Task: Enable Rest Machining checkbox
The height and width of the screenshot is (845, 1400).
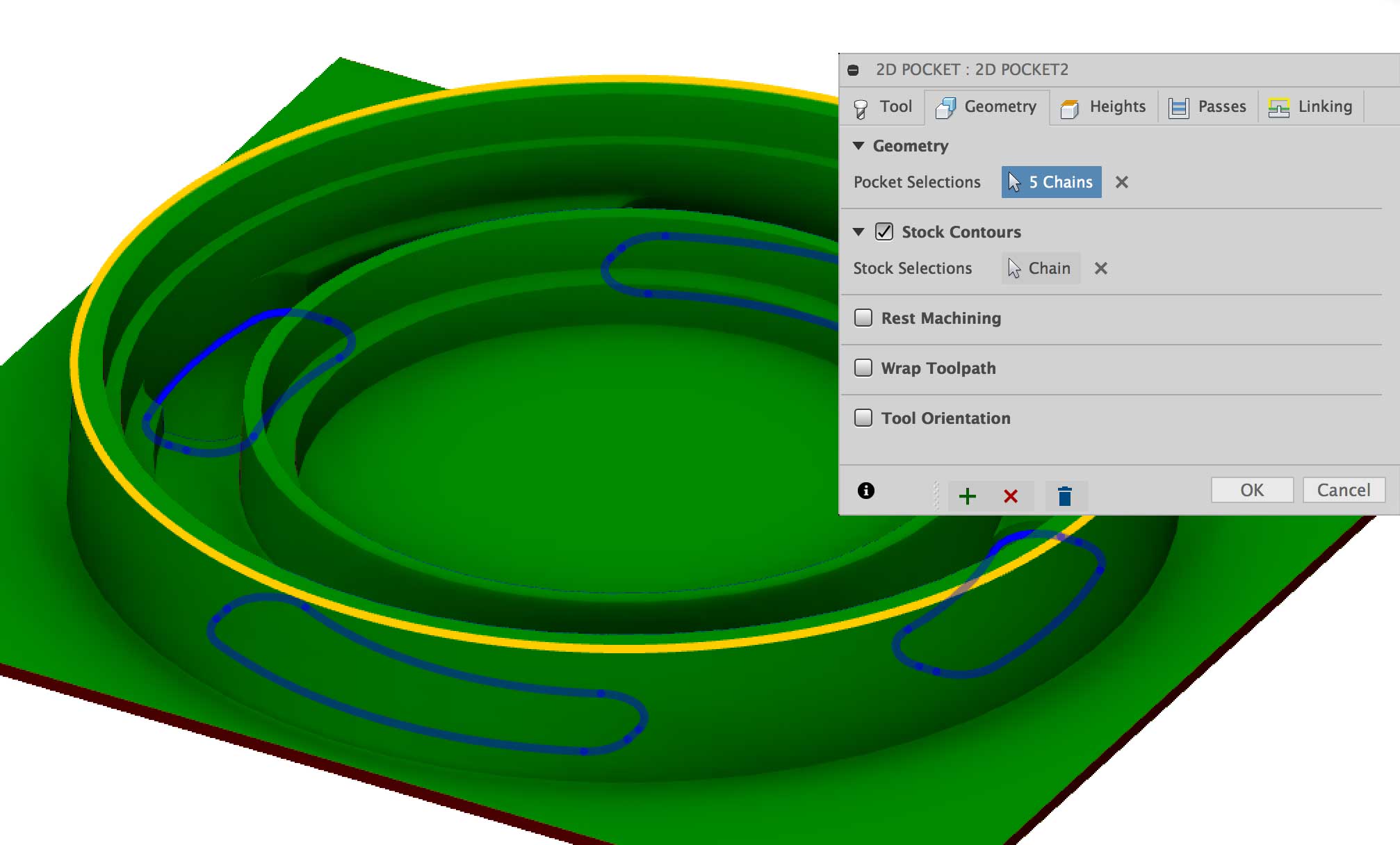Action: pos(863,318)
